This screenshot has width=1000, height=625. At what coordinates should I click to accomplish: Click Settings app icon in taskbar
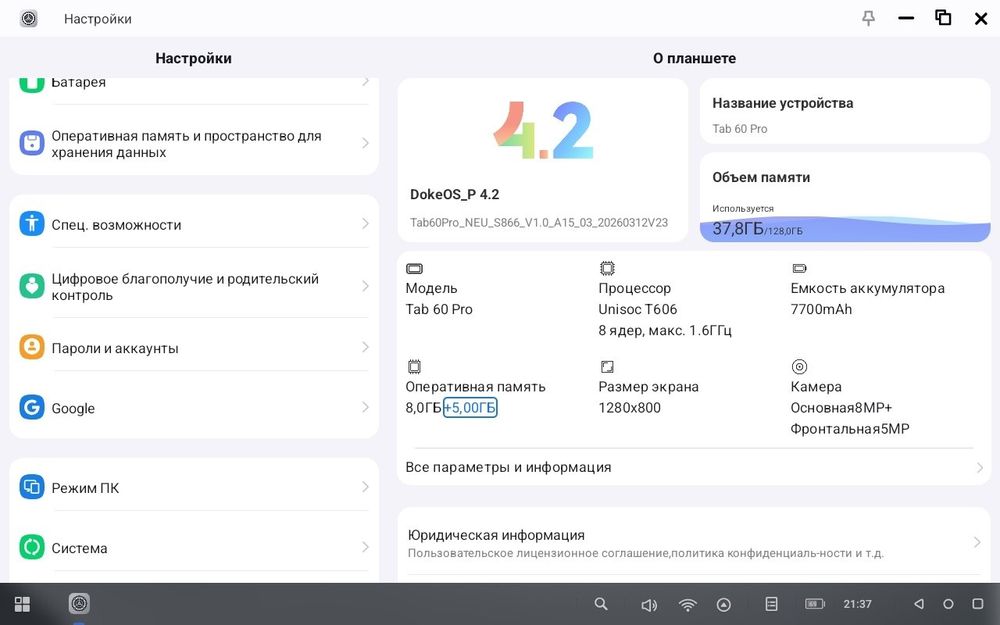tap(79, 603)
